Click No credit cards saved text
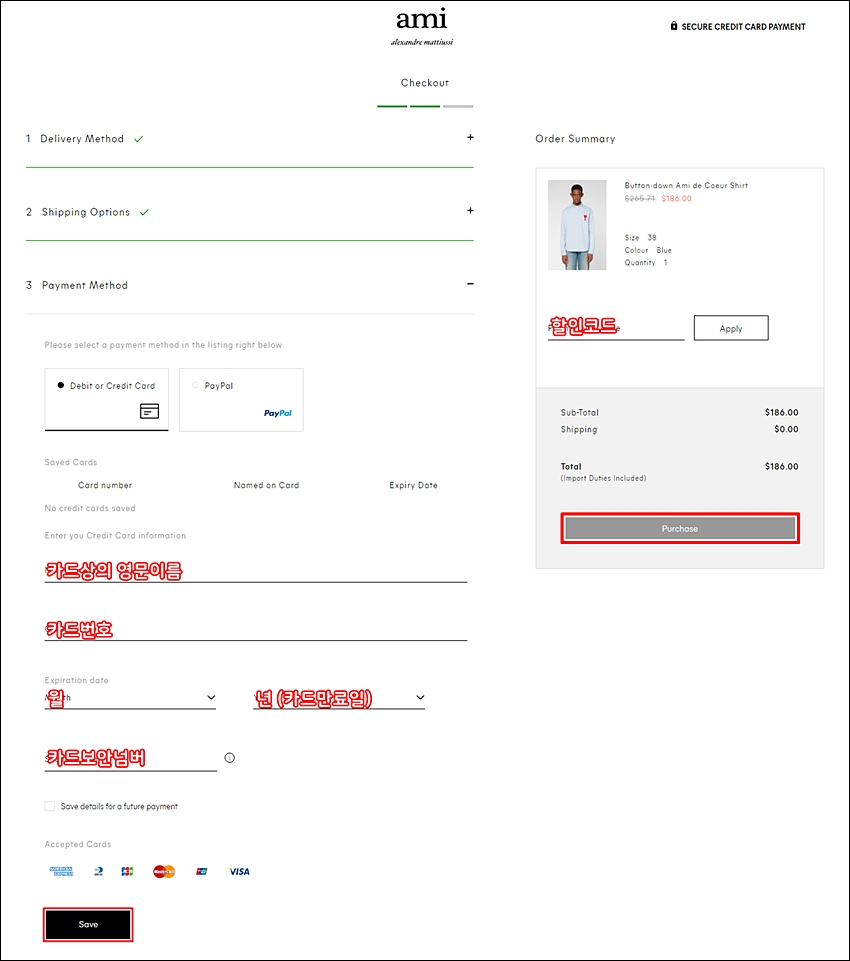The width and height of the screenshot is (850, 961). click(x=90, y=508)
